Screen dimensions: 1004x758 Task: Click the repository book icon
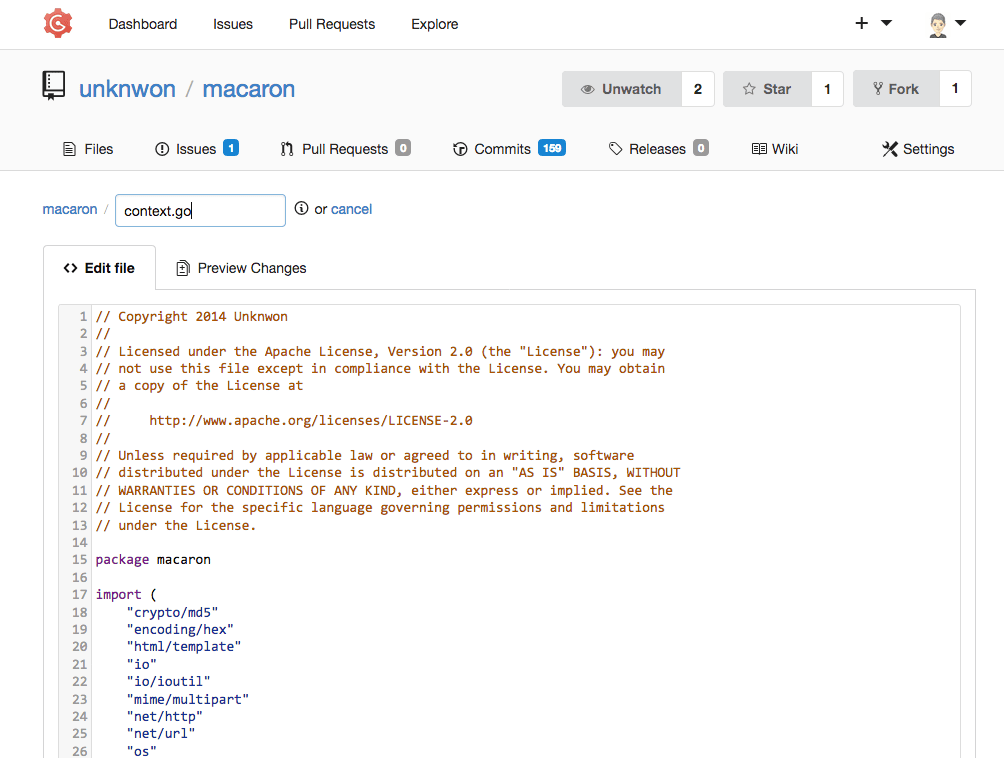54,87
